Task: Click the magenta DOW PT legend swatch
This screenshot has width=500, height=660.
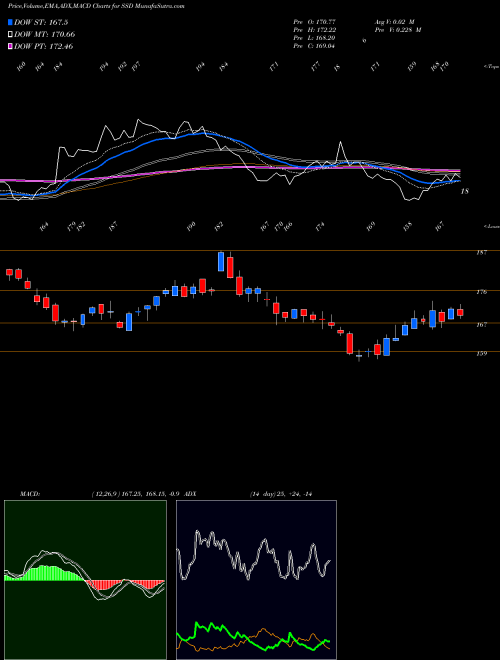Action: click(10, 46)
